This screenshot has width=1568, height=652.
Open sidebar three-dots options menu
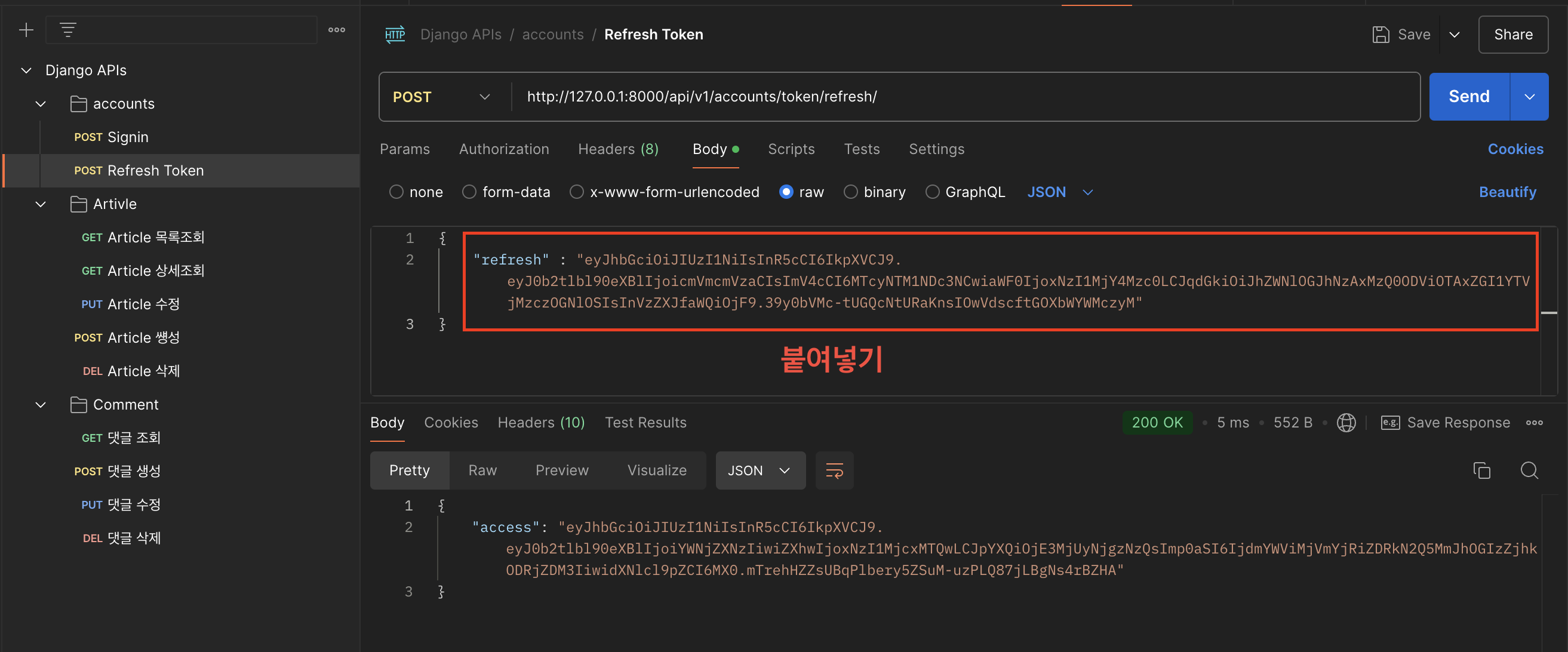(337, 30)
